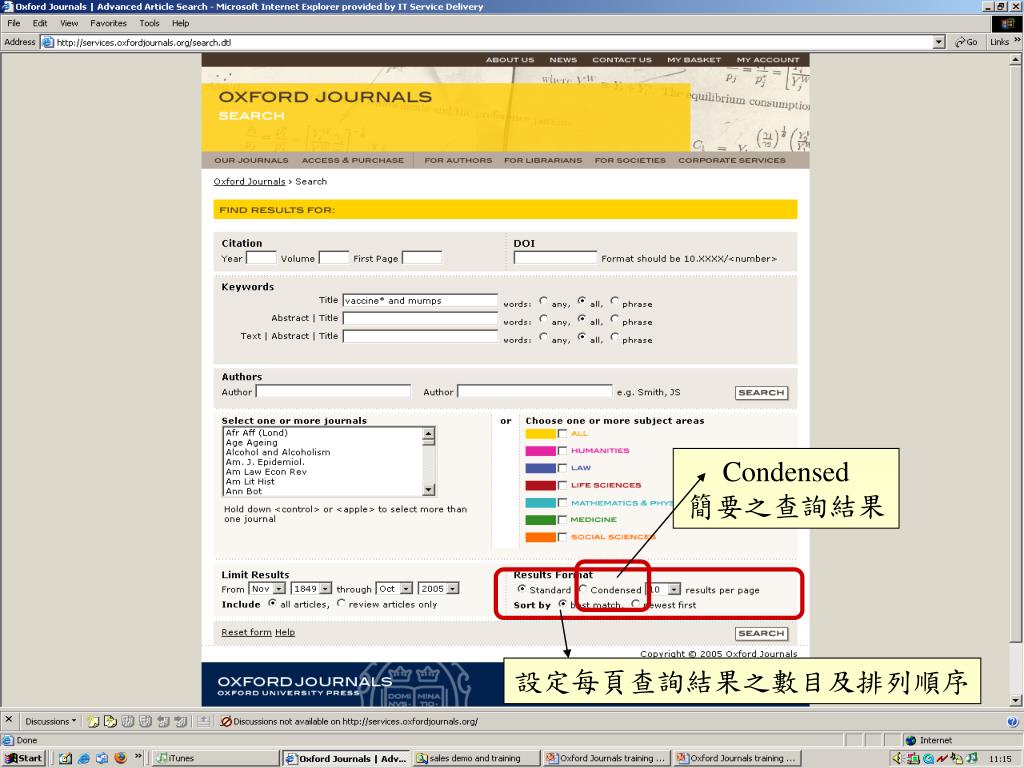This screenshot has width=1024, height=768.
Task: Click the journals list down scroll arrow
Action: click(428, 489)
